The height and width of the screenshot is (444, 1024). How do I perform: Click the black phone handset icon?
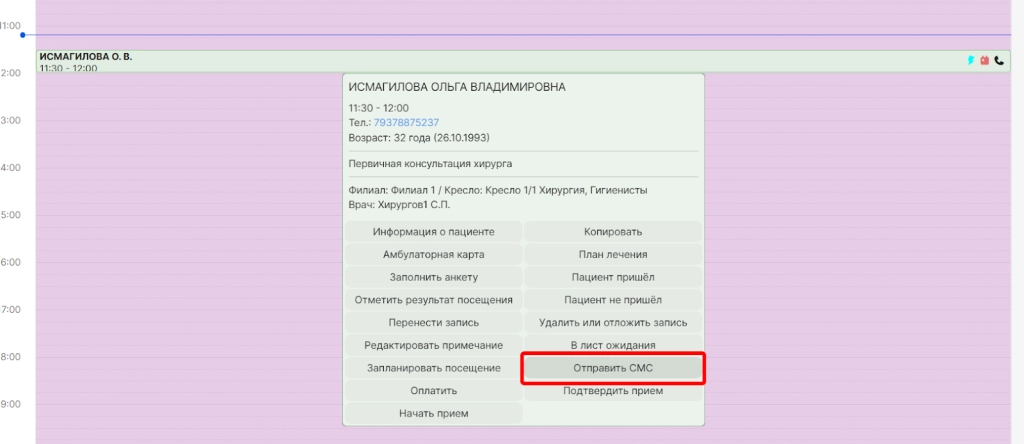pos(998,60)
